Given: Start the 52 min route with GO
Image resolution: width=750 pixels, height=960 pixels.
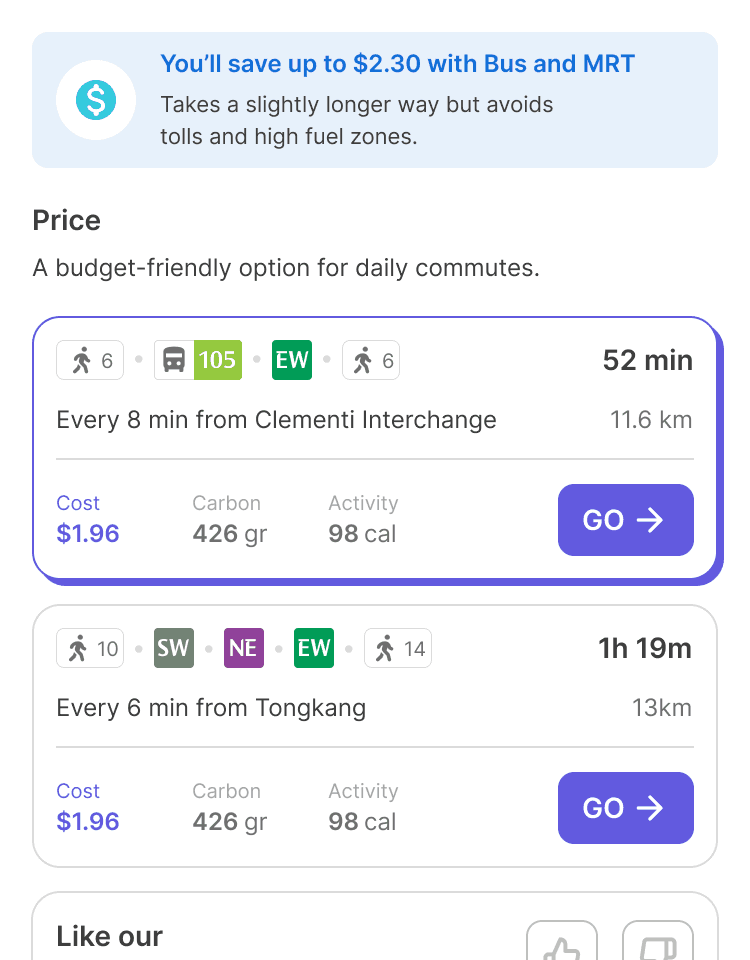Looking at the screenshot, I should pyautogui.click(x=626, y=520).
